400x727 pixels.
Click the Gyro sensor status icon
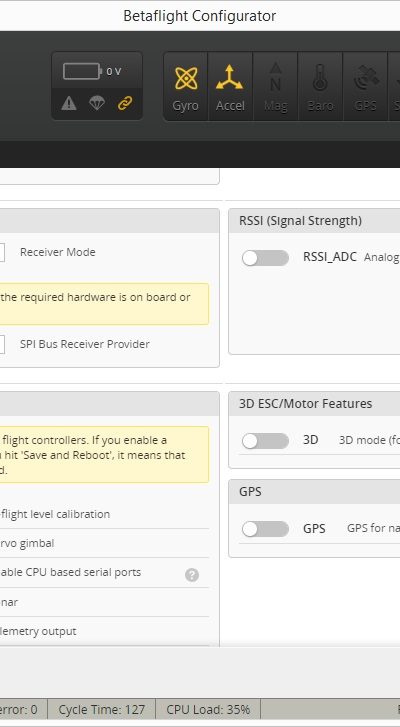[185, 87]
